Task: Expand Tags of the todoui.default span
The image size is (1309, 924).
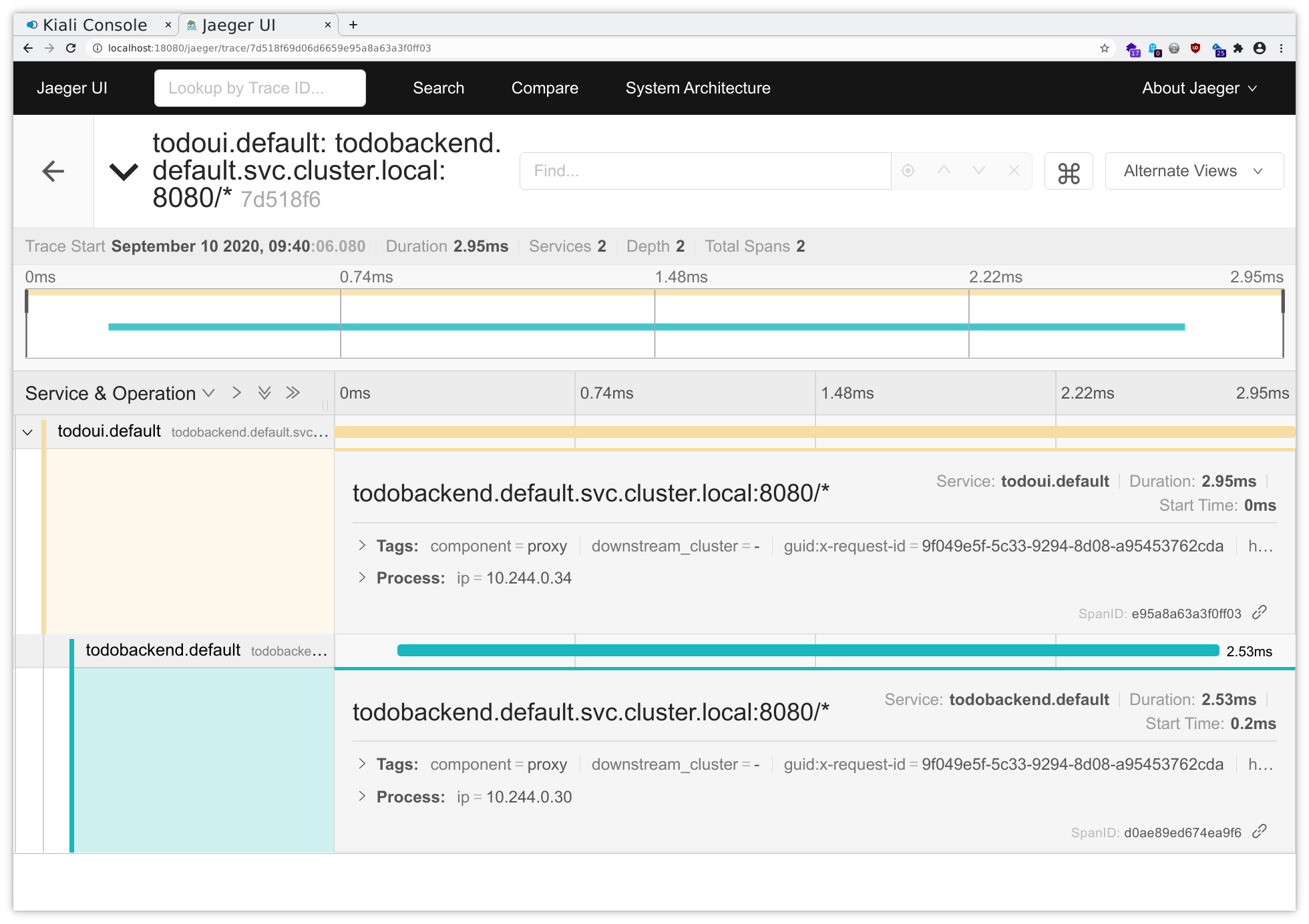Action: point(362,545)
